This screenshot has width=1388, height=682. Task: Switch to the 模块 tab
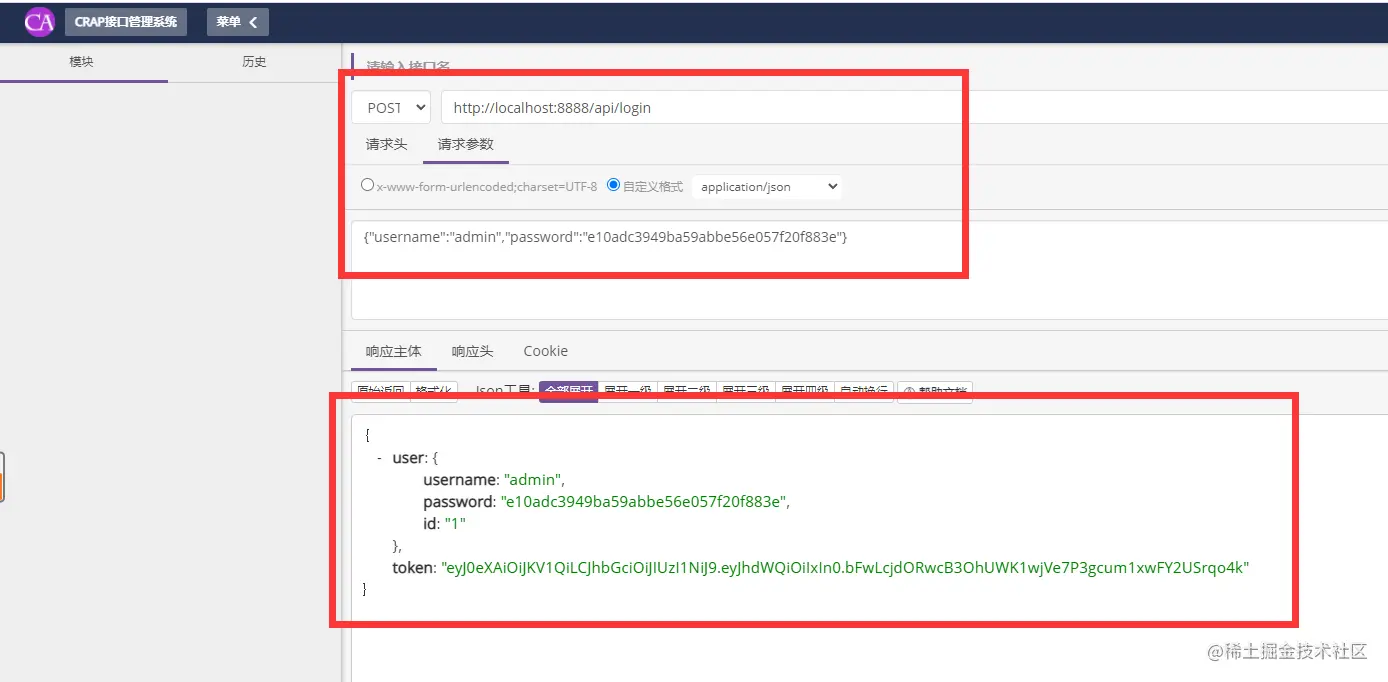tap(82, 62)
